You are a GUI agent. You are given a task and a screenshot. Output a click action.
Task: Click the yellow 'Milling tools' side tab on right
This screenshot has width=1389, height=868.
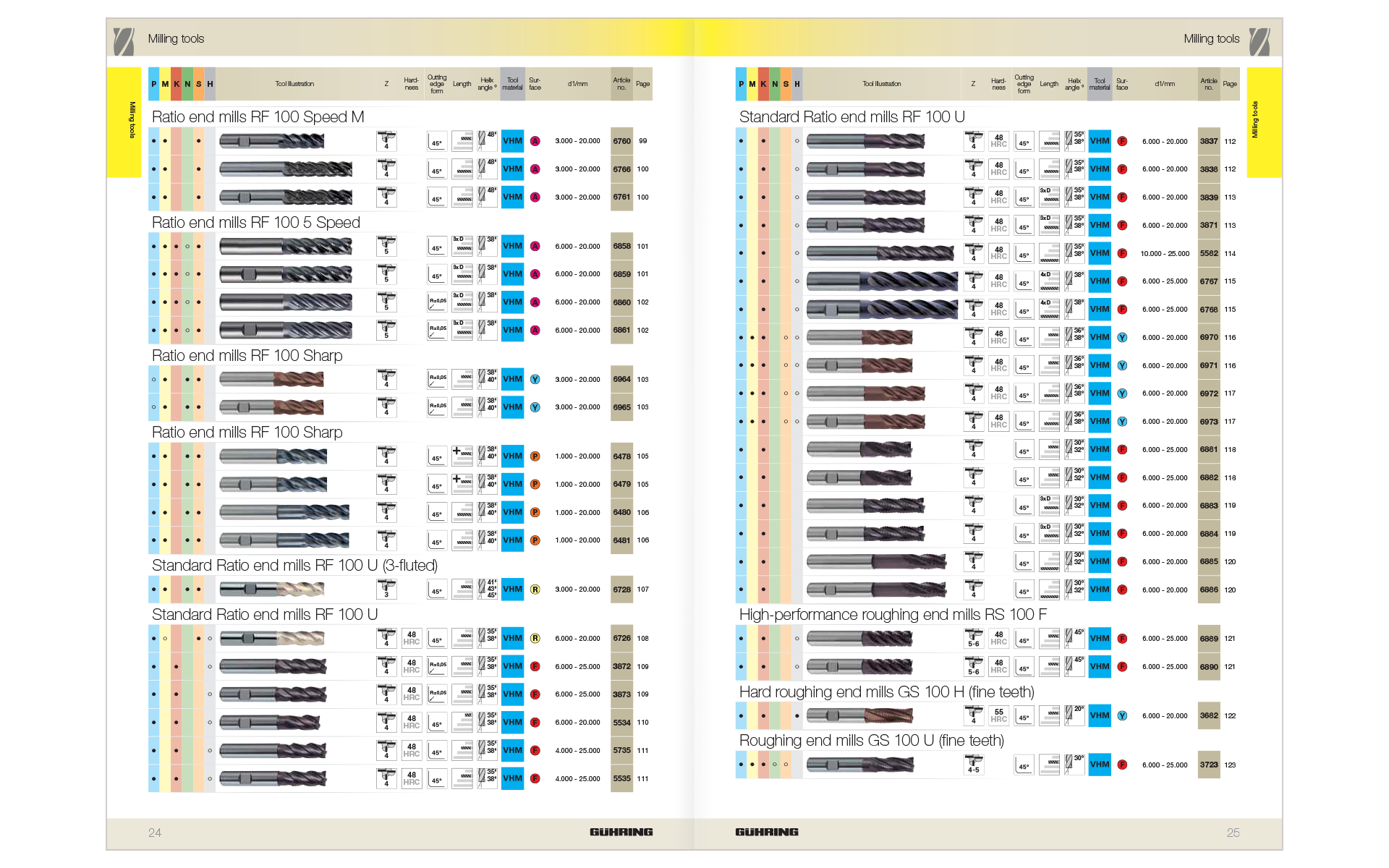(x=1265, y=122)
